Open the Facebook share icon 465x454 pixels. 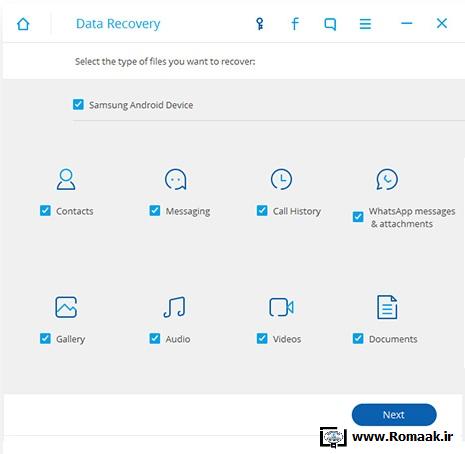295,24
